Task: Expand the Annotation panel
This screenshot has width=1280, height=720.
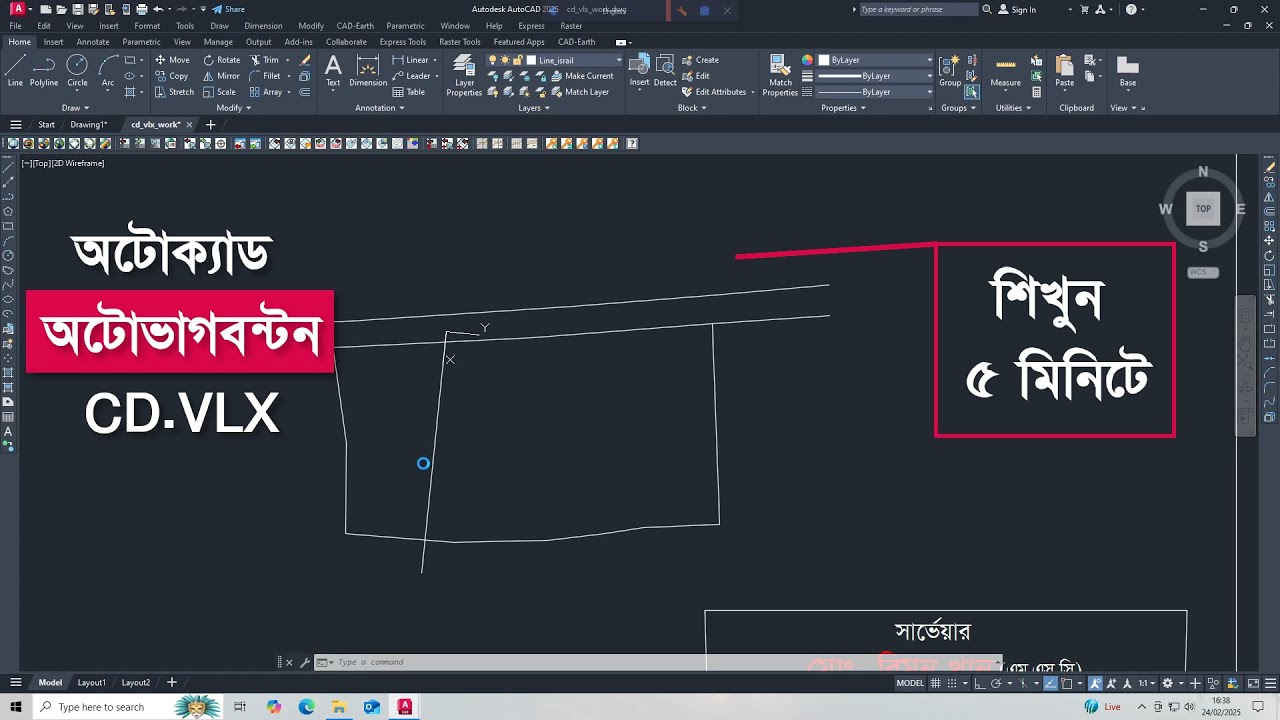Action: click(379, 108)
